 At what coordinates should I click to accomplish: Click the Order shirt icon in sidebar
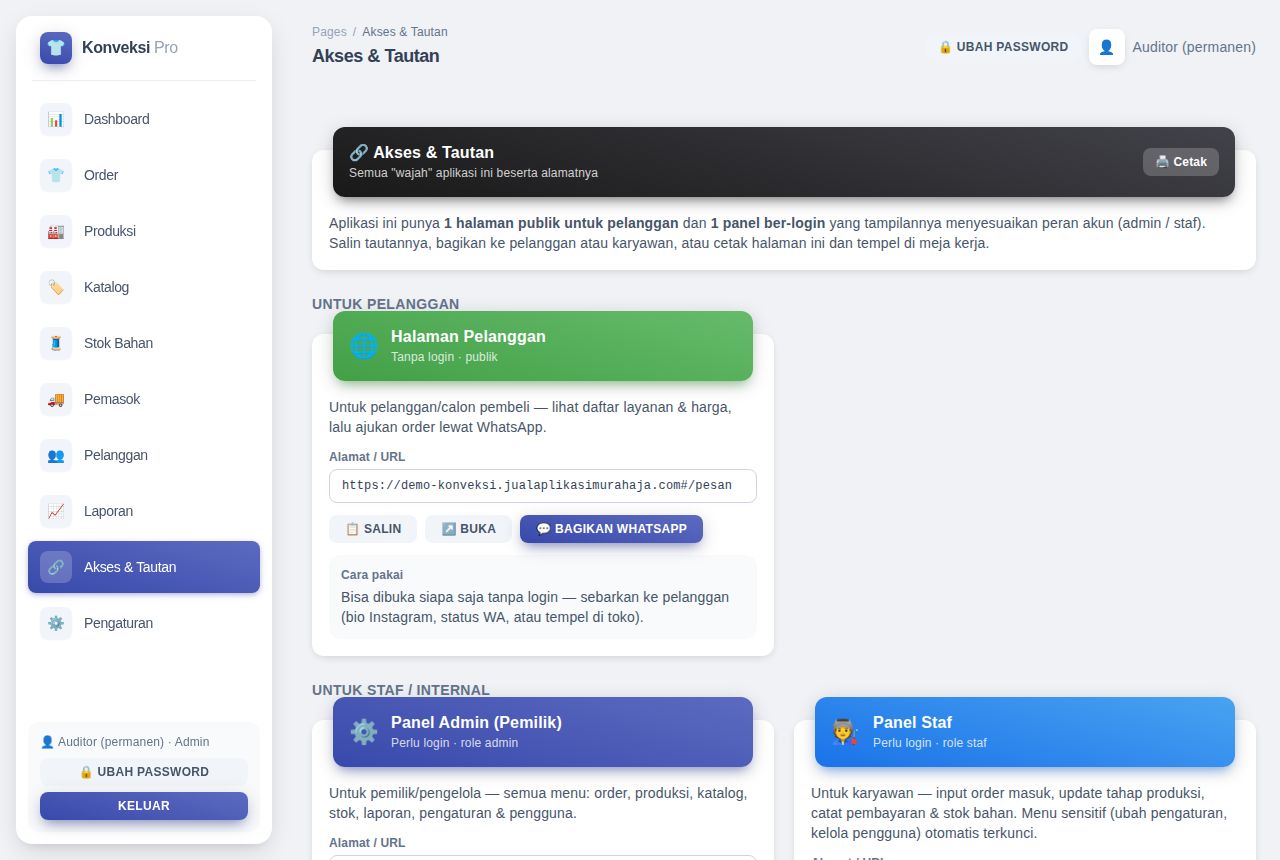[56, 175]
